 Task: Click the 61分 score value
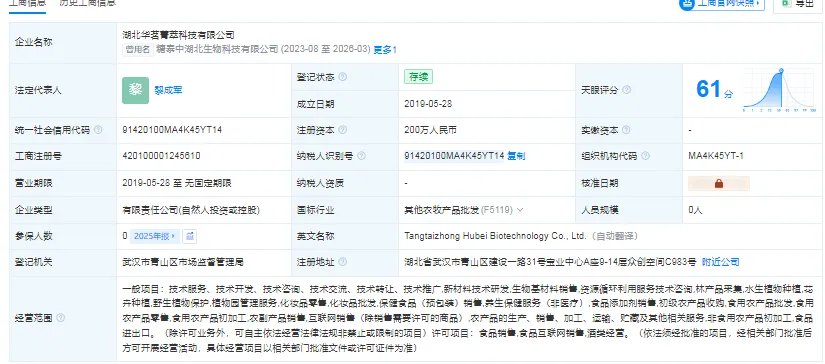click(714, 90)
